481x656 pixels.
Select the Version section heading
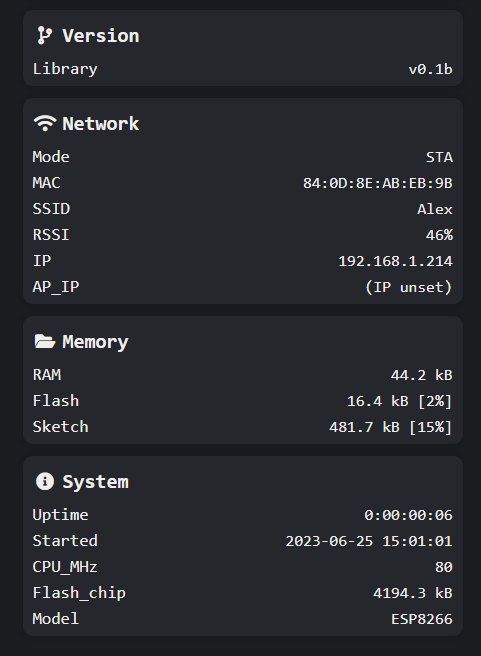click(x=101, y=36)
